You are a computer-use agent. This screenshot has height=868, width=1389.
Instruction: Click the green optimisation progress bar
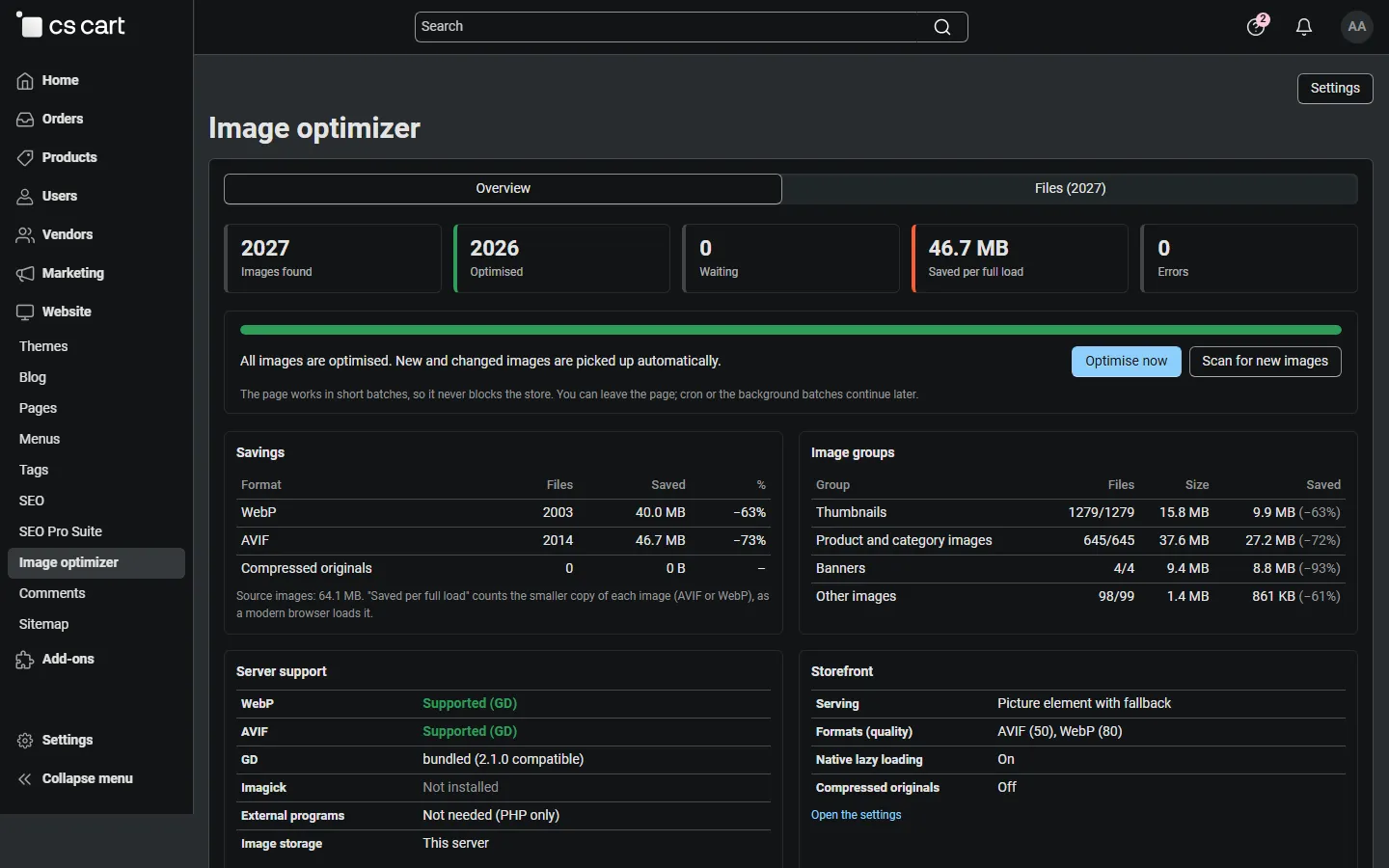pyautogui.click(x=790, y=330)
